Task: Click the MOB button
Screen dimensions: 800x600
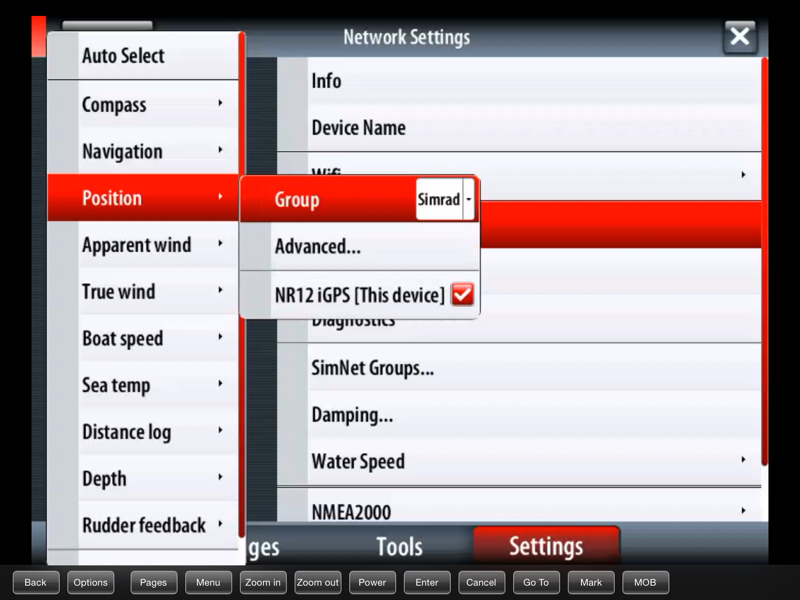Action: [x=645, y=583]
